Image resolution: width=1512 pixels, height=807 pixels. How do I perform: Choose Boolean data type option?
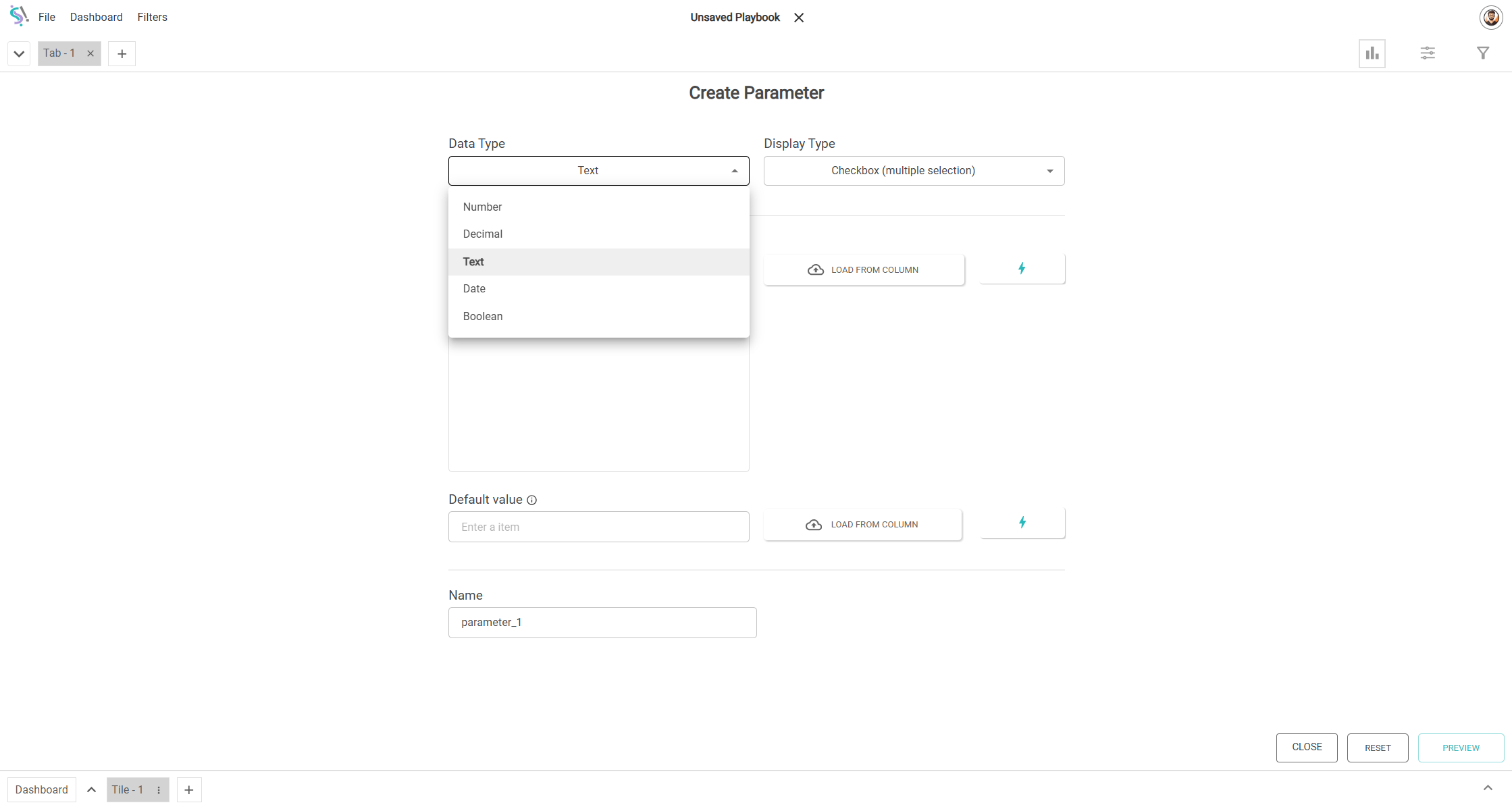(x=482, y=317)
